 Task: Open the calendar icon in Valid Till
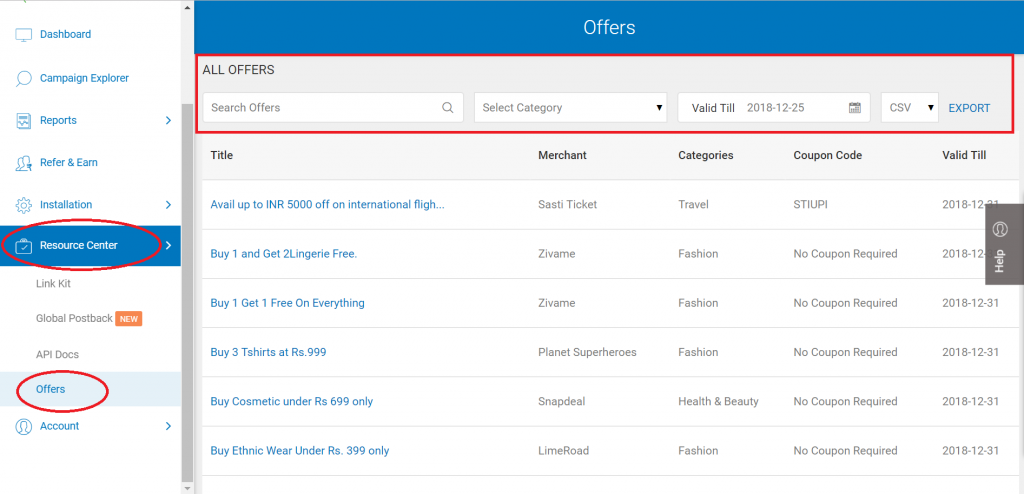[x=855, y=108]
